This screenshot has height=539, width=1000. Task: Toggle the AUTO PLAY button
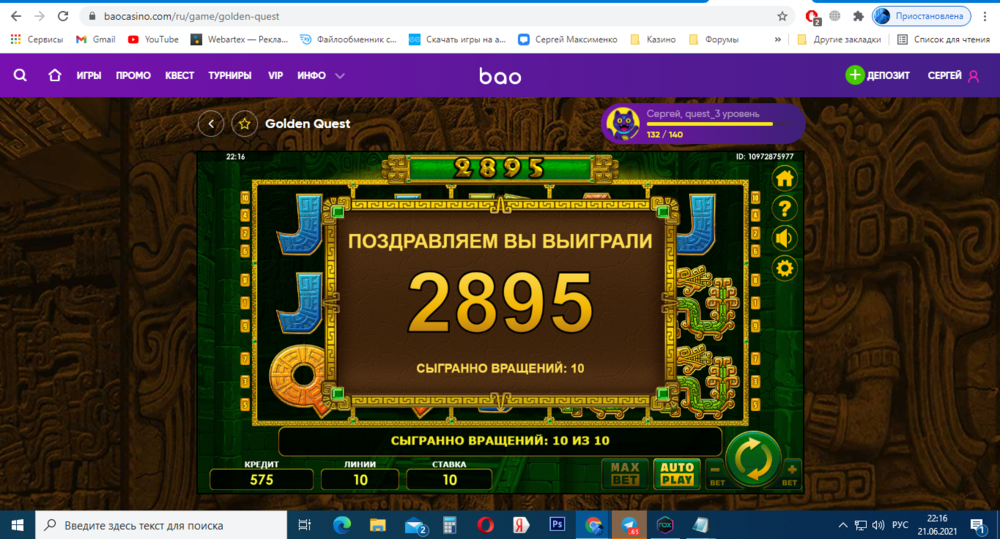(677, 474)
